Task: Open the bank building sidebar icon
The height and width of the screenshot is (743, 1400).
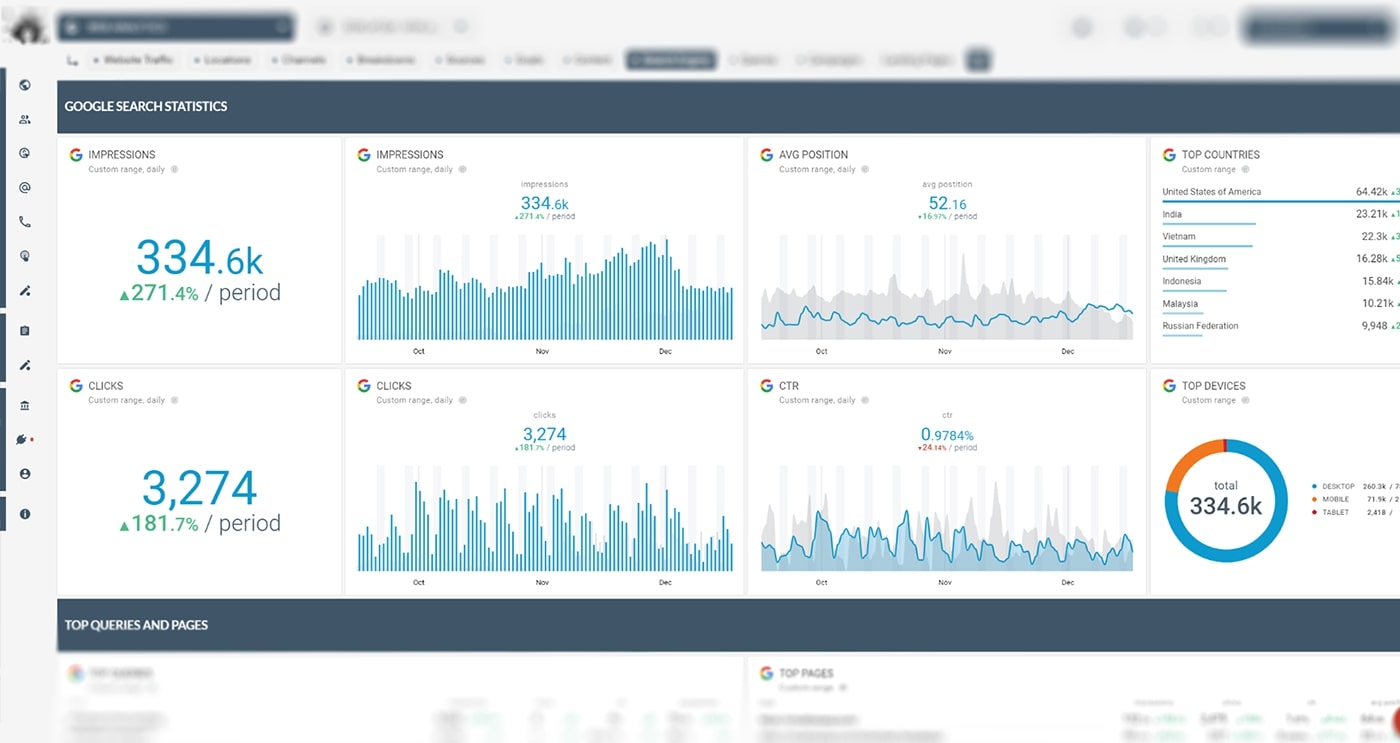Action: [x=25, y=405]
